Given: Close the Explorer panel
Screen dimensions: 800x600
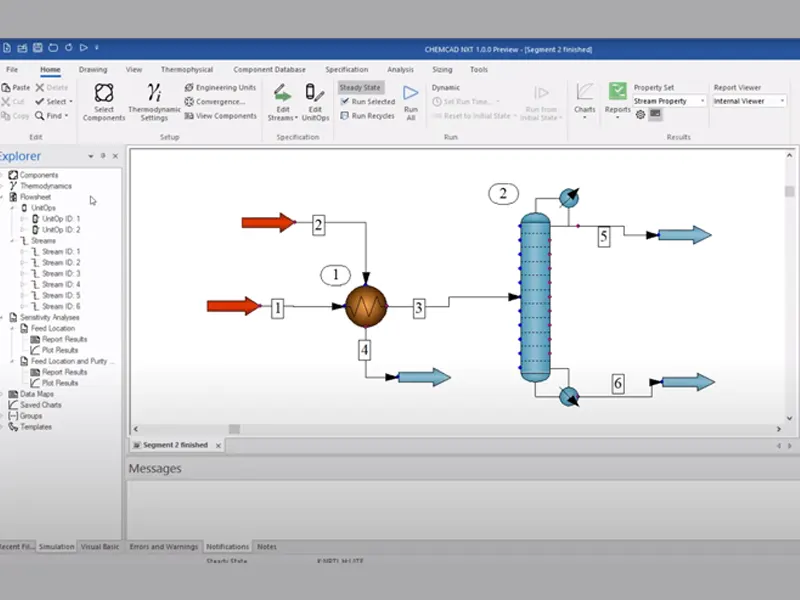Looking at the screenshot, I should click(115, 156).
